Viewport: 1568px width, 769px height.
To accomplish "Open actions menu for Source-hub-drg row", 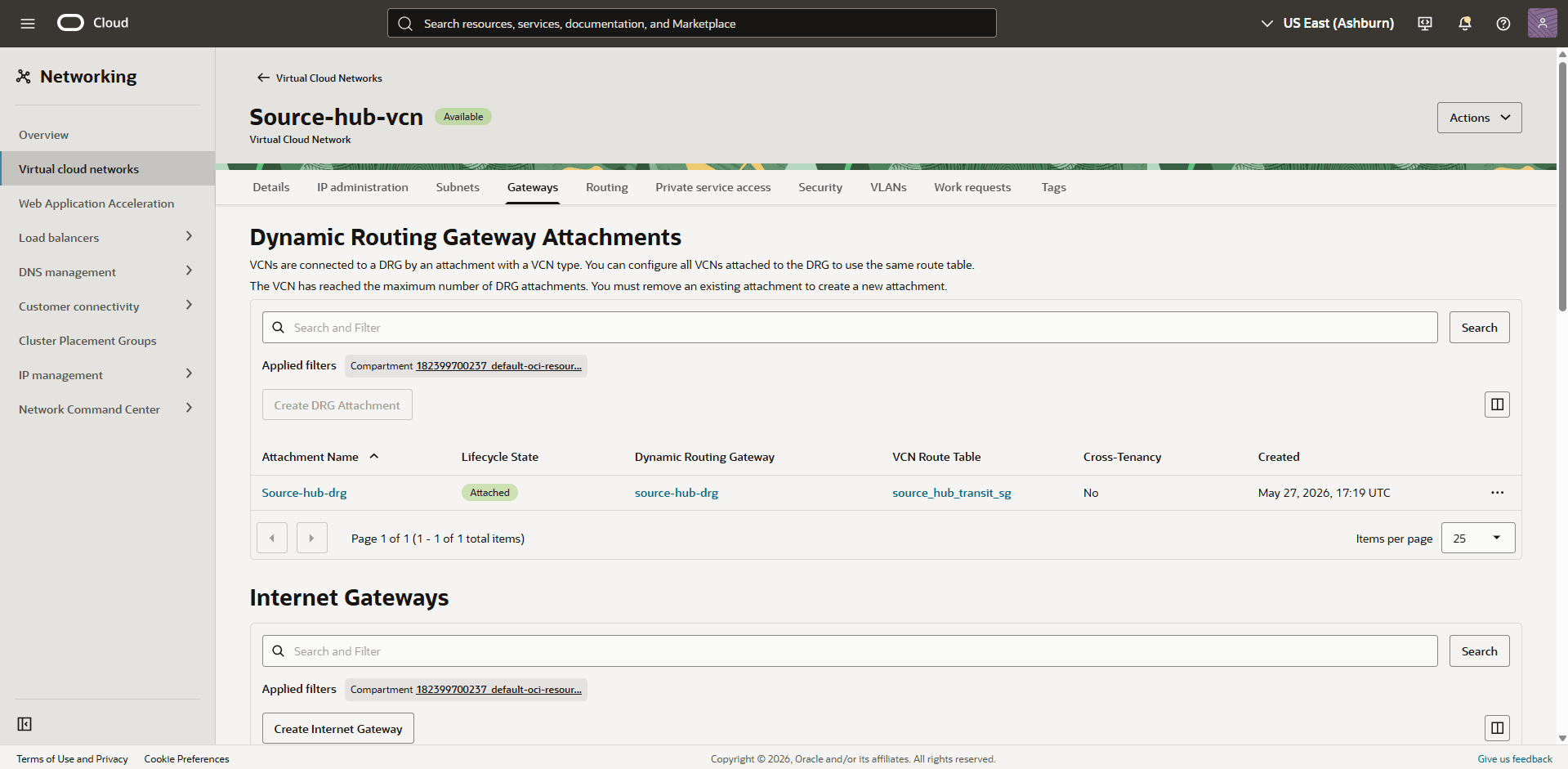I will [1497, 493].
